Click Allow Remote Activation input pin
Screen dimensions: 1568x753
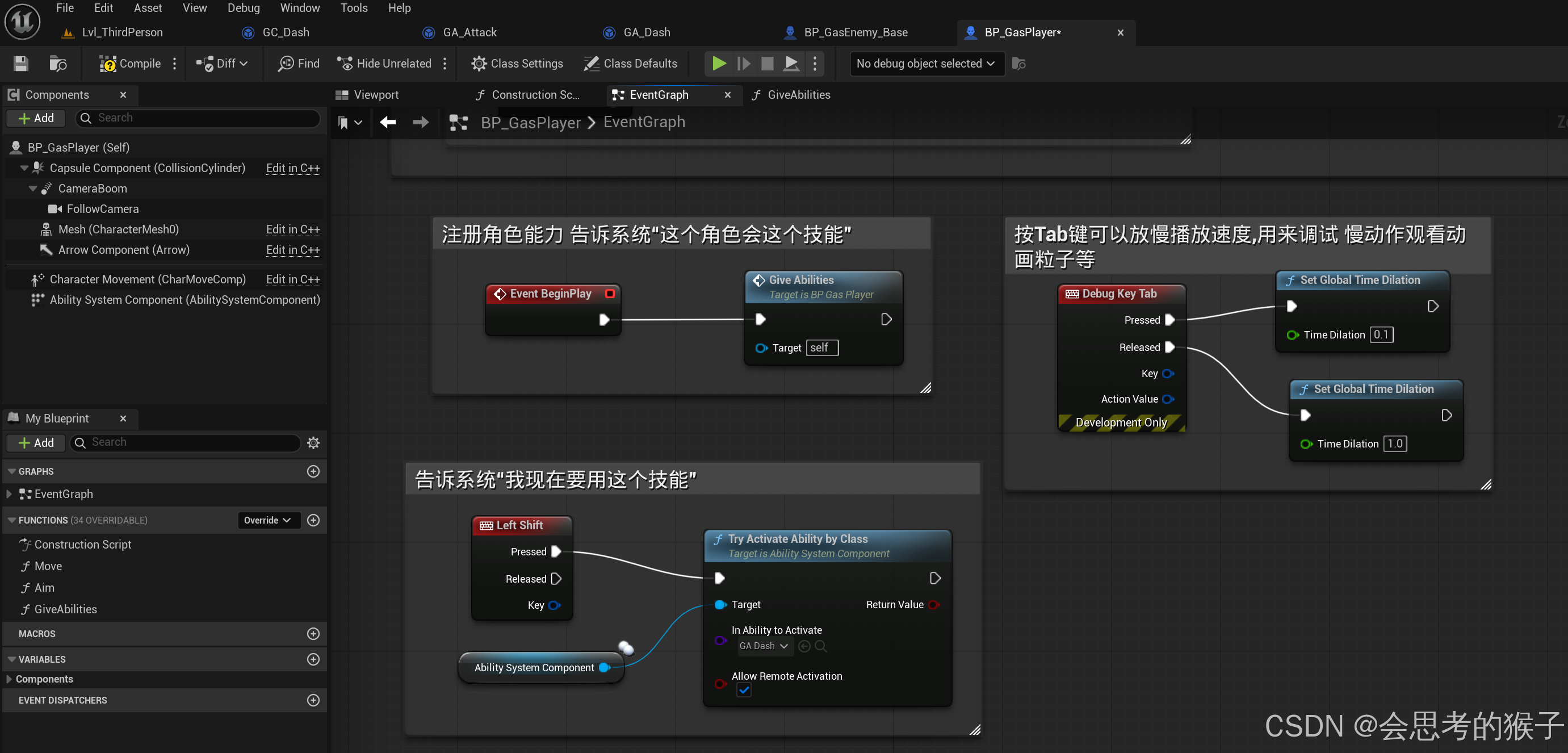tap(719, 684)
